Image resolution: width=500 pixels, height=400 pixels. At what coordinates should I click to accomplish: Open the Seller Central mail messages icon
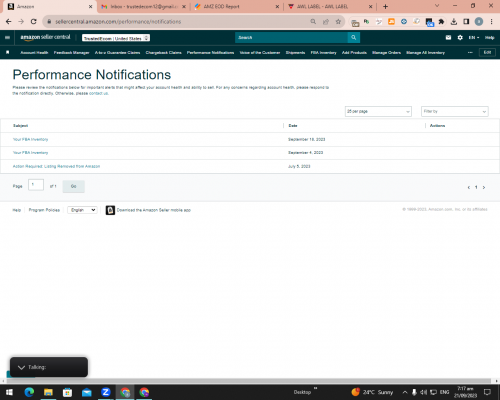click(x=448, y=38)
